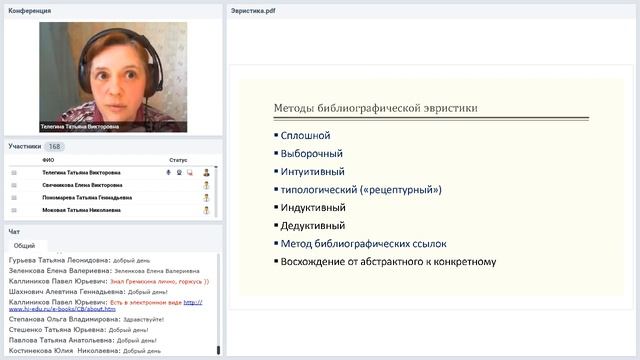Click the webcam video of Телегина Татьяна Викторовна
The height and width of the screenshot is (360, 640).
(113, 77)
